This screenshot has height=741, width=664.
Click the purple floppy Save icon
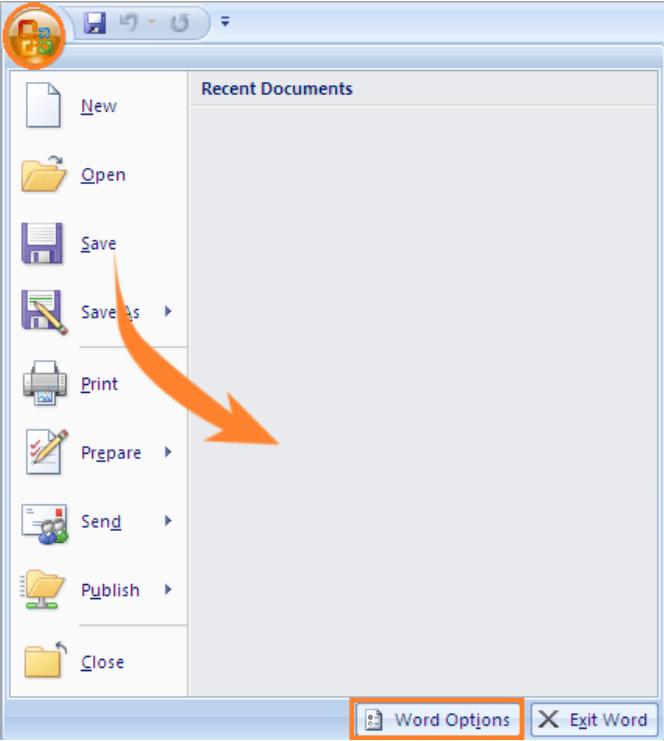click(42, 243)
